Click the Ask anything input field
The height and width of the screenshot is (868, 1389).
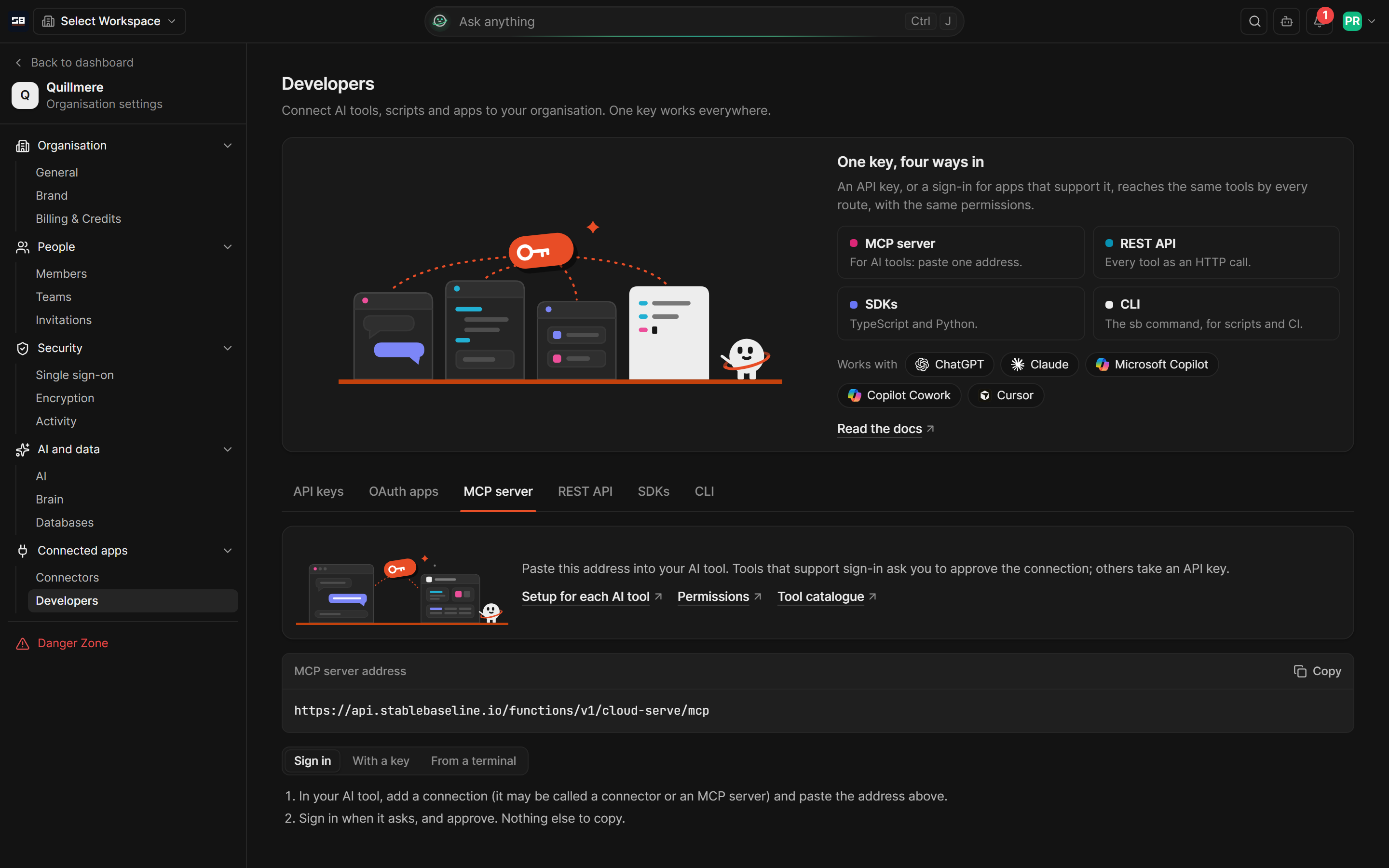pos(694,21)
